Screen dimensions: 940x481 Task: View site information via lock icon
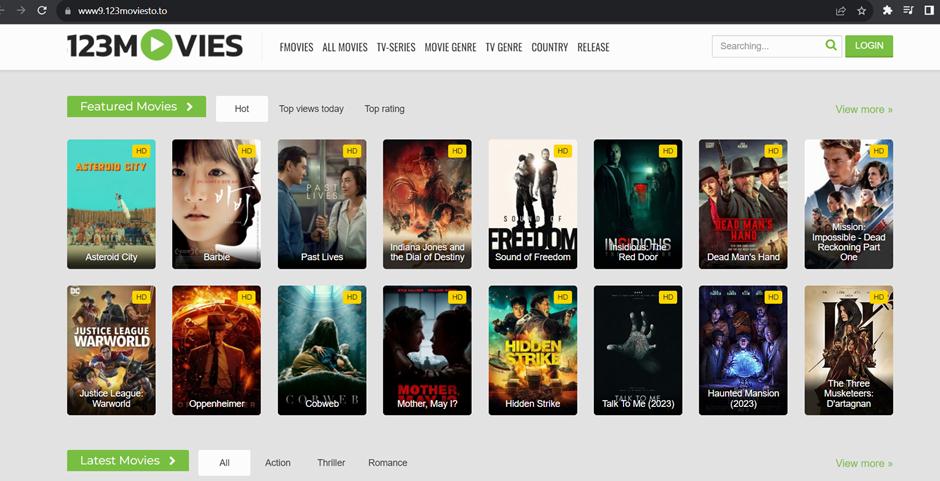pos(67,11)
